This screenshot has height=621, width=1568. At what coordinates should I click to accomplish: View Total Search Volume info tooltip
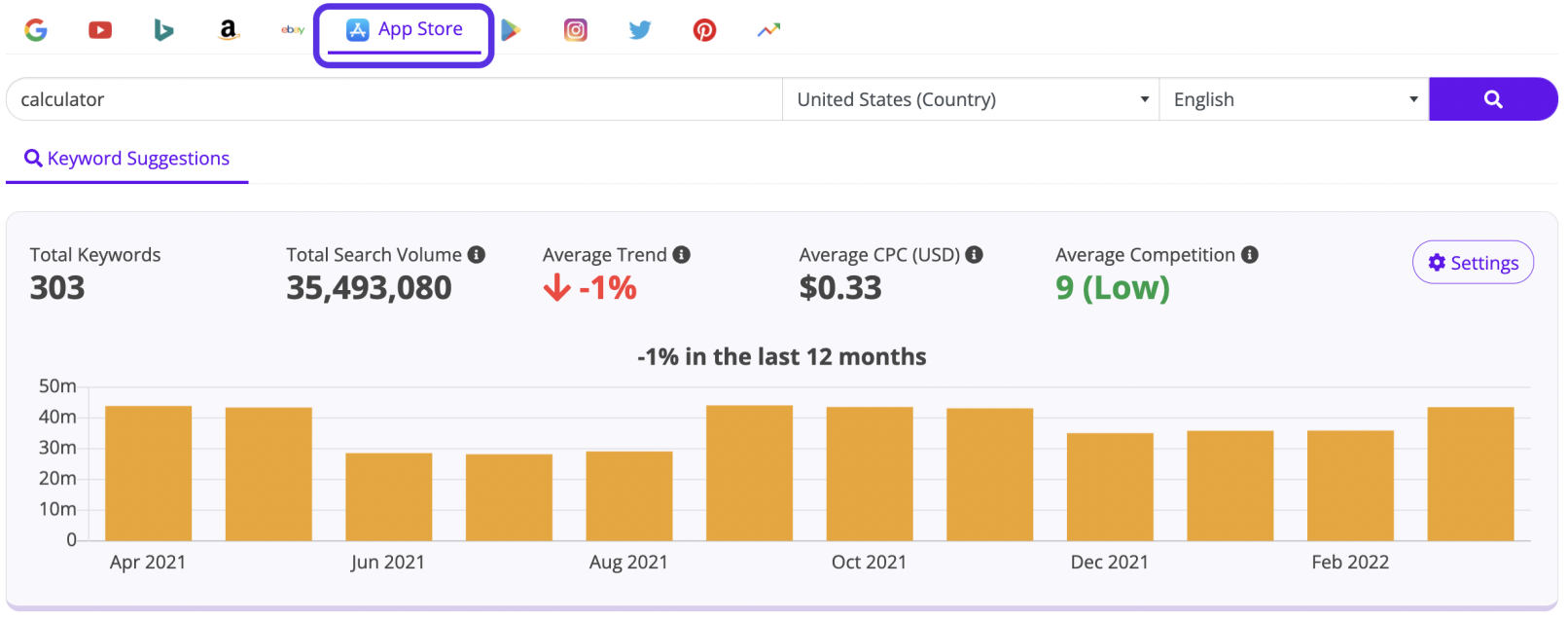(x=476, y=254)
